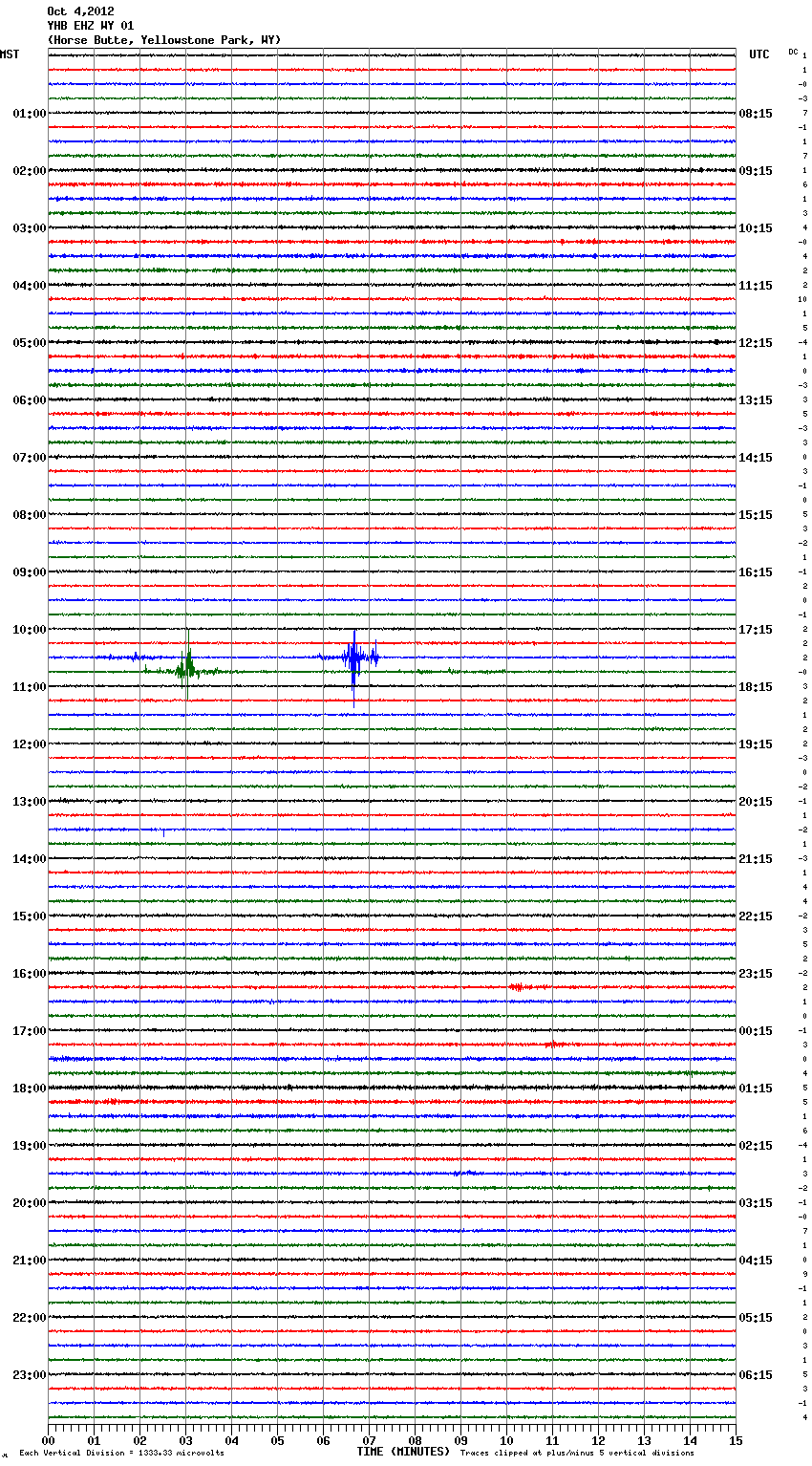Click the '20:00' MST time label
This screenshot has width=812, height=1466.
coord(30,1203)
